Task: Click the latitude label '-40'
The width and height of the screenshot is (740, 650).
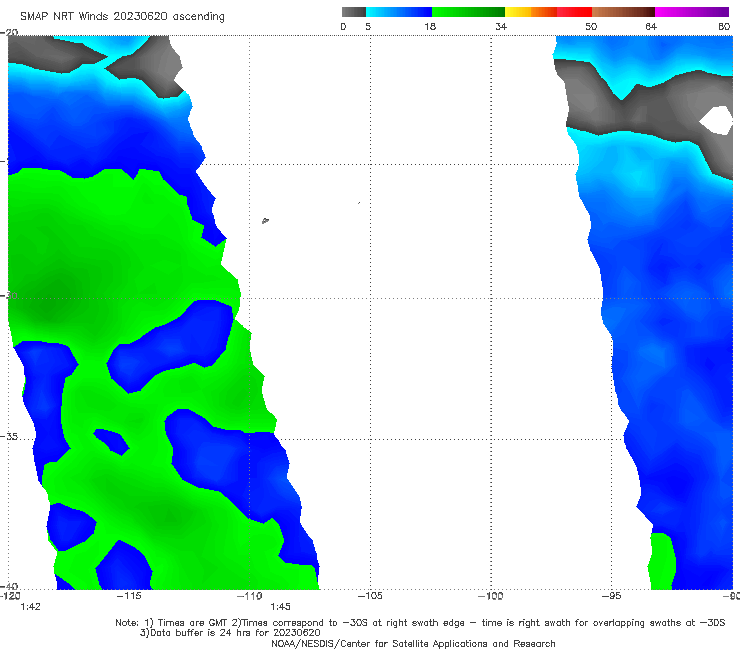Action: coord(9,586)
